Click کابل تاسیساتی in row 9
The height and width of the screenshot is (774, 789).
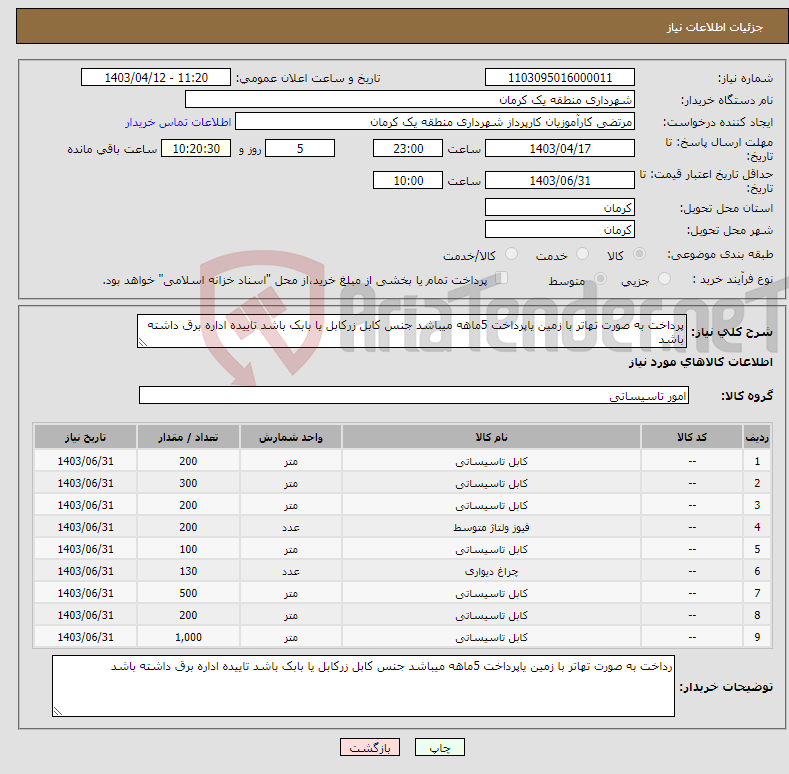pos(492,637)
